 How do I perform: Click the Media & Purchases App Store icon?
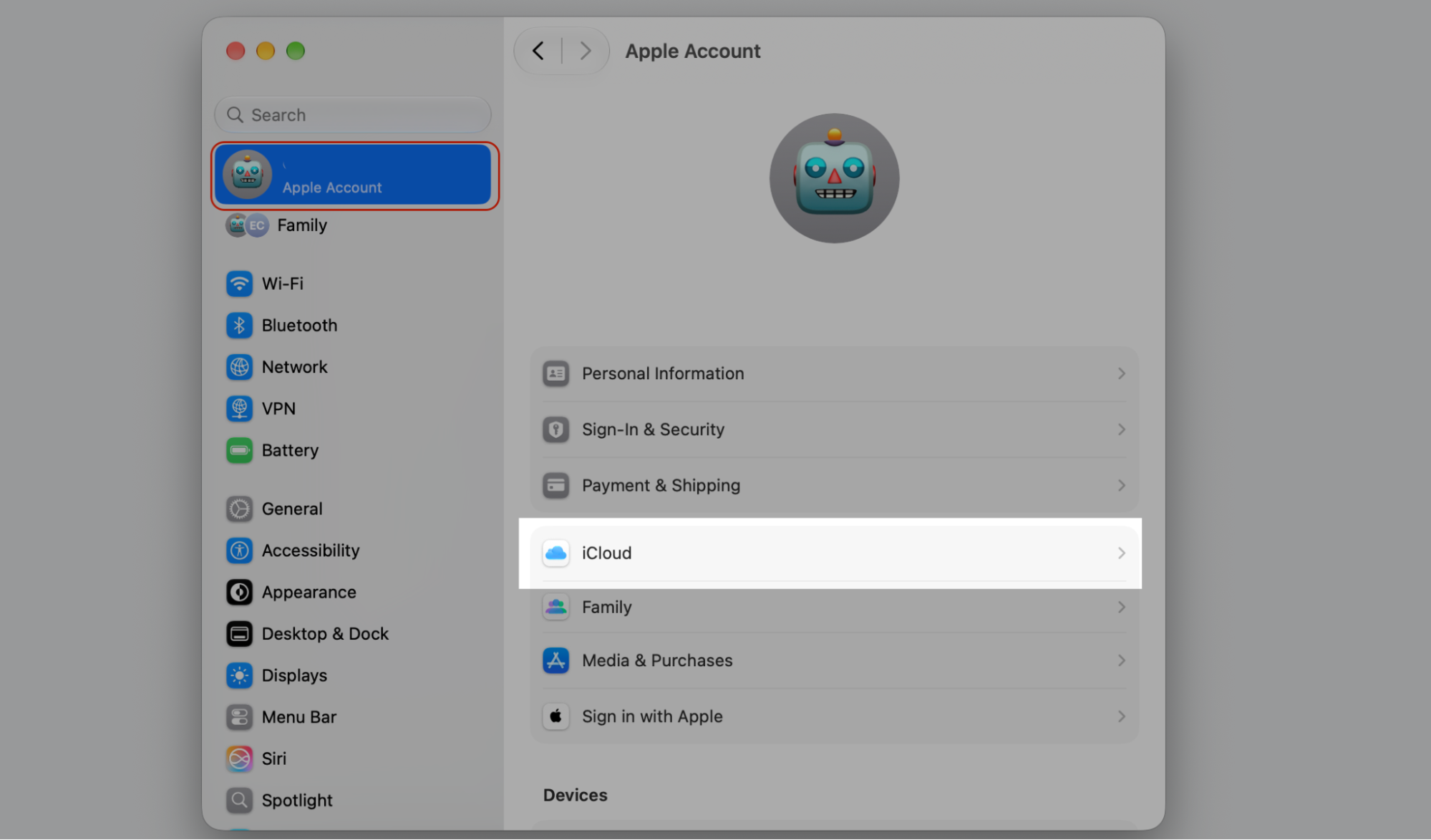[x=556, y=660]
